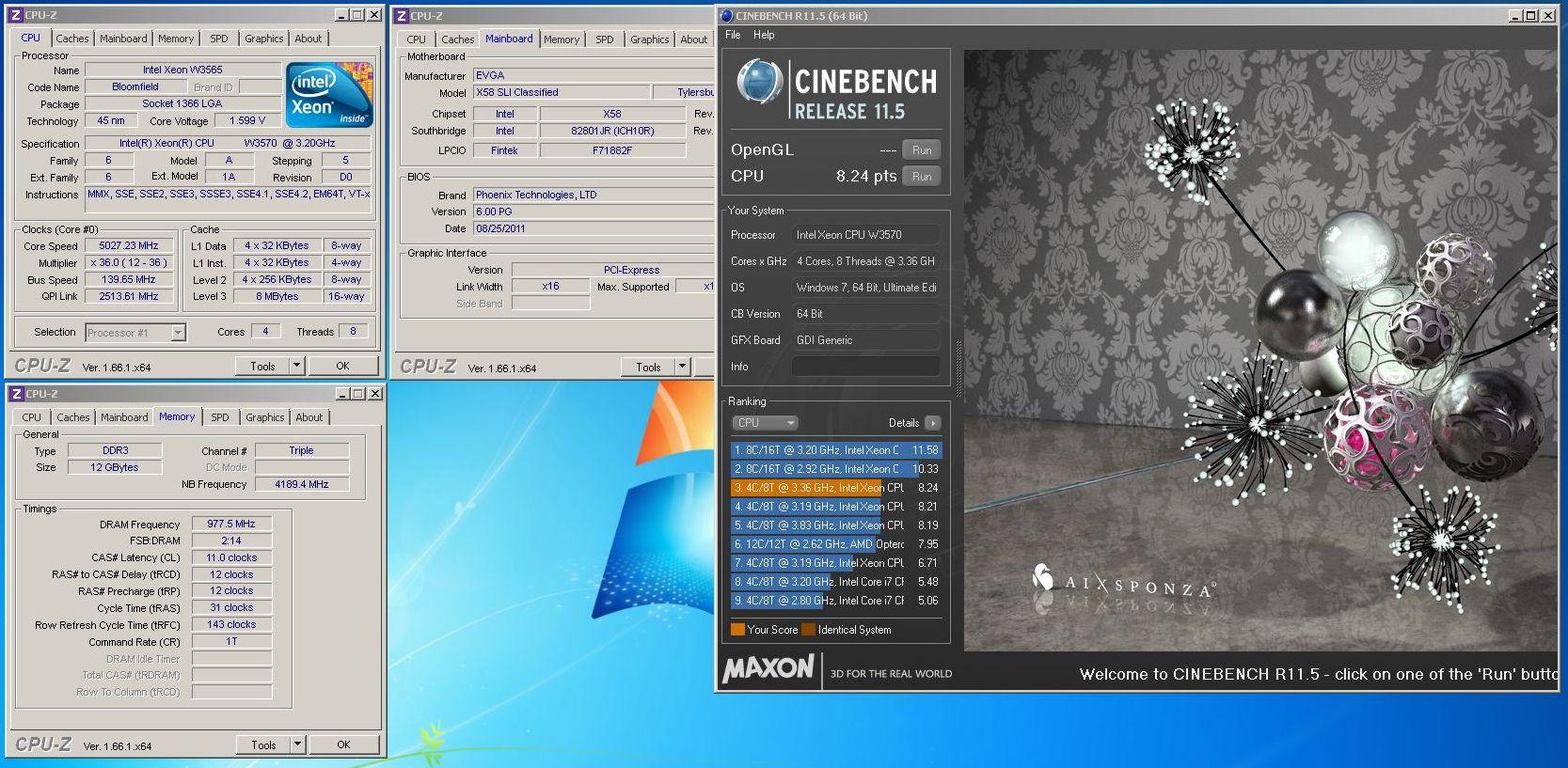Open the Help menu in Cinebench

click(x=764, y=35)
